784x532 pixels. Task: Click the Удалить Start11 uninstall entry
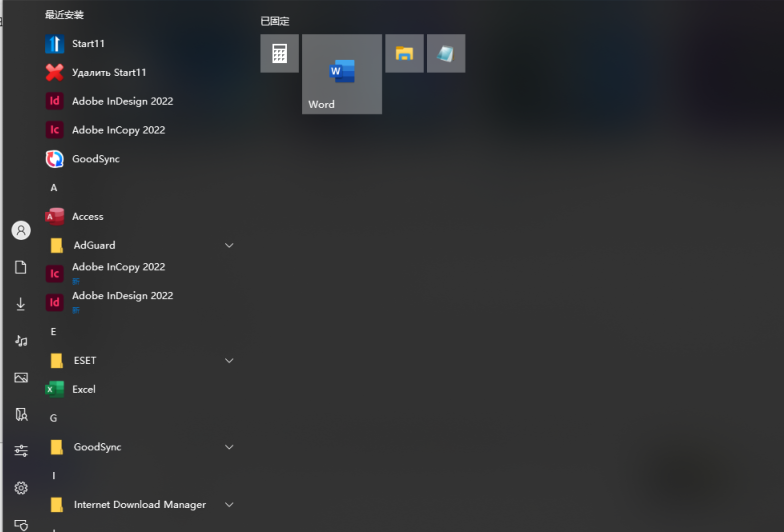click(x=140, y=72)
